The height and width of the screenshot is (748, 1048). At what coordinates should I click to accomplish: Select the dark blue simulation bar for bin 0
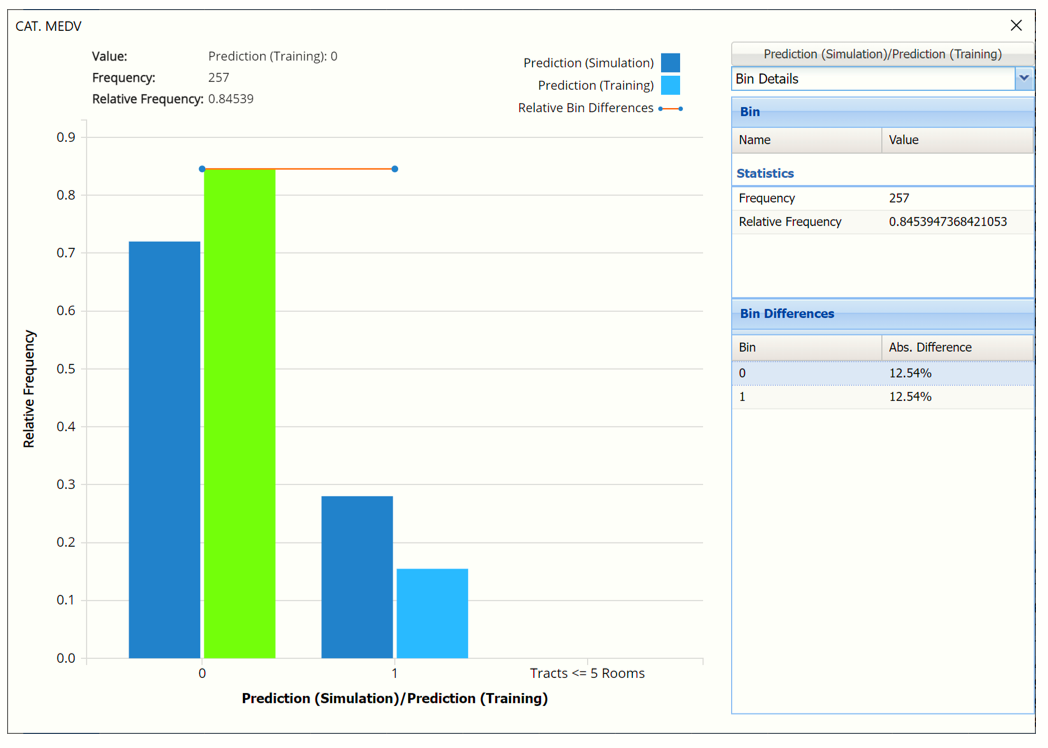pyautogui.click(x=164, y=450)
